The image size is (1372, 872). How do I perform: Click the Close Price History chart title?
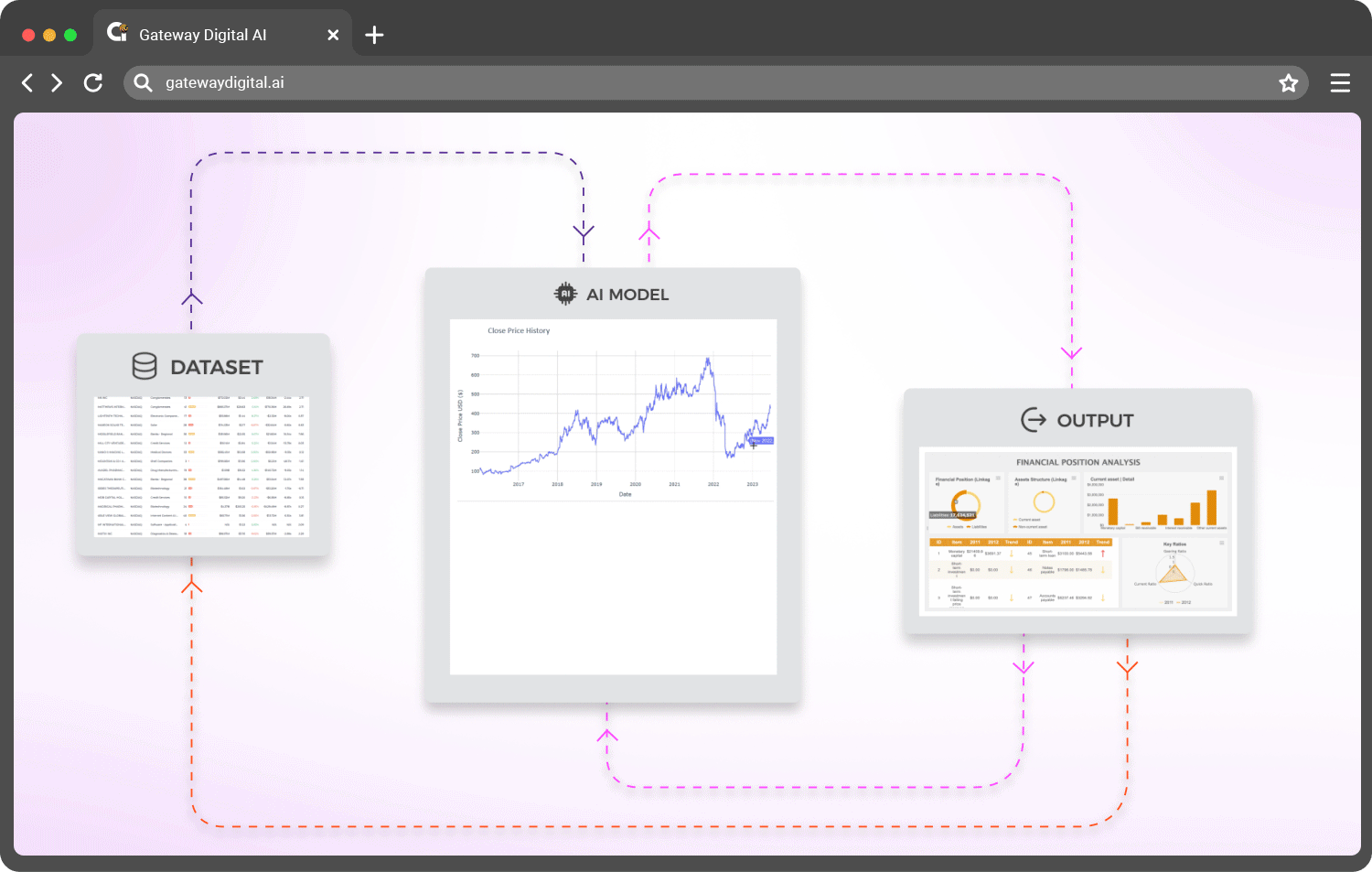[x=519, y=331]
